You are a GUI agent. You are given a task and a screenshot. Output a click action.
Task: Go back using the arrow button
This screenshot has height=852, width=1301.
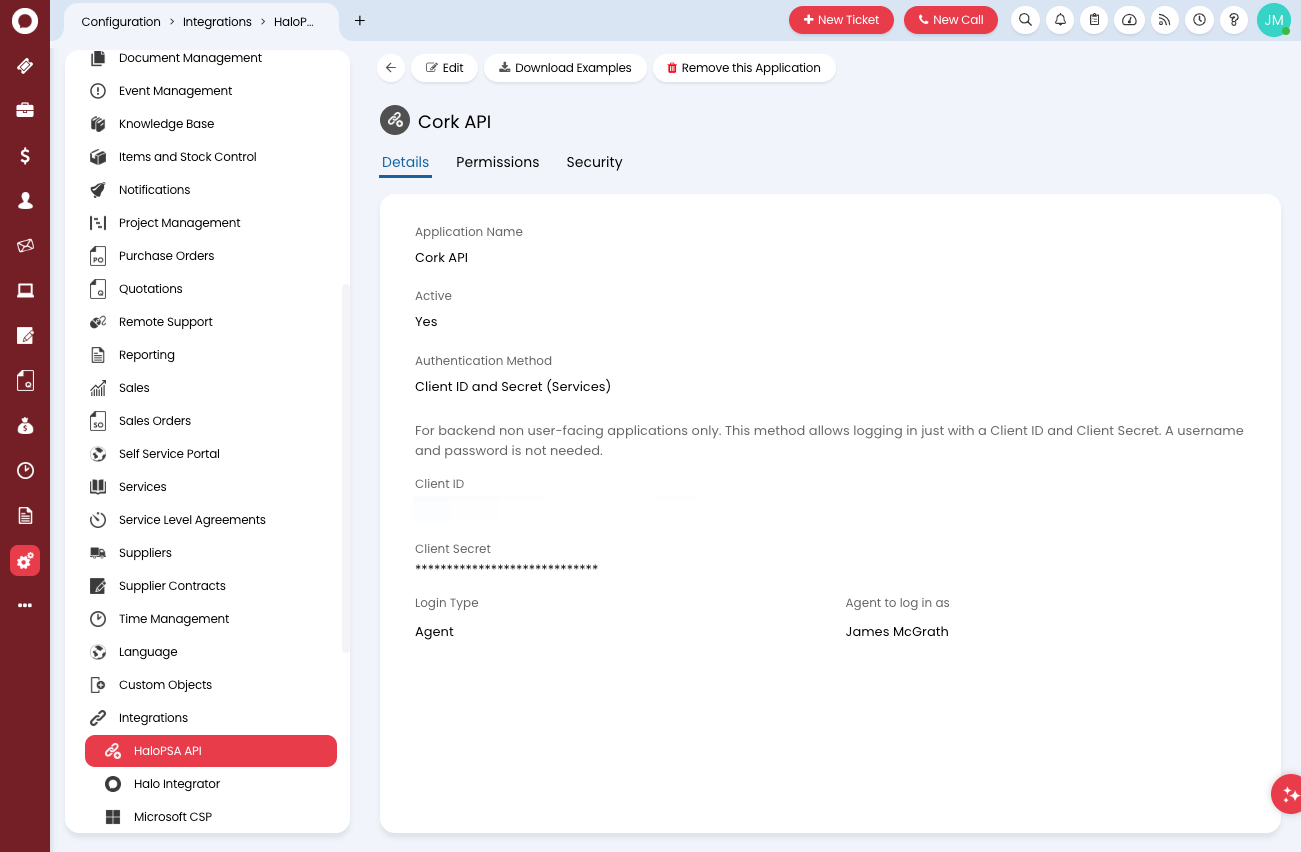[x=391, y=68]
